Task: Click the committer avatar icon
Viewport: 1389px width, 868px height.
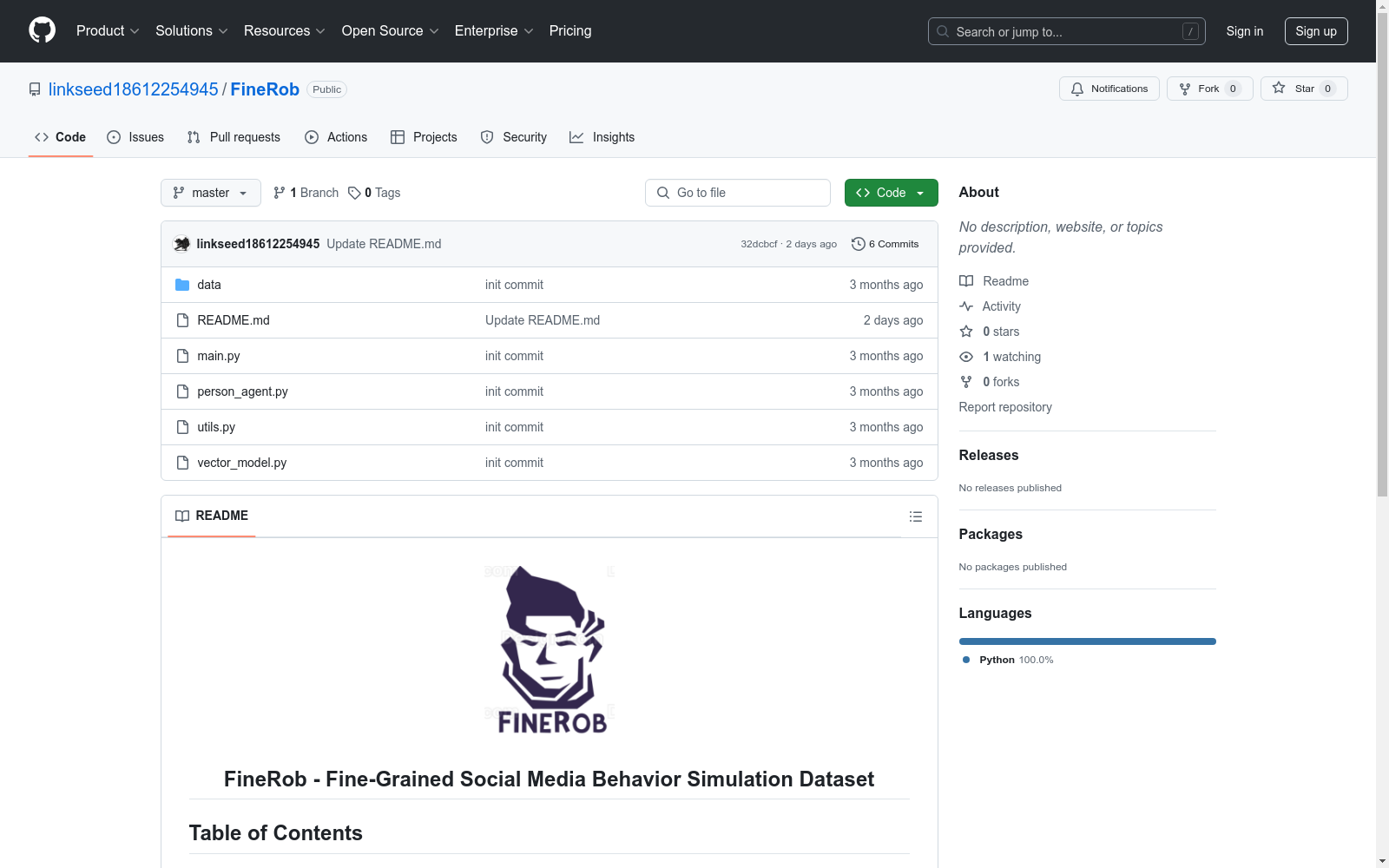Action: pyautogui.click(x=181, y=244)
